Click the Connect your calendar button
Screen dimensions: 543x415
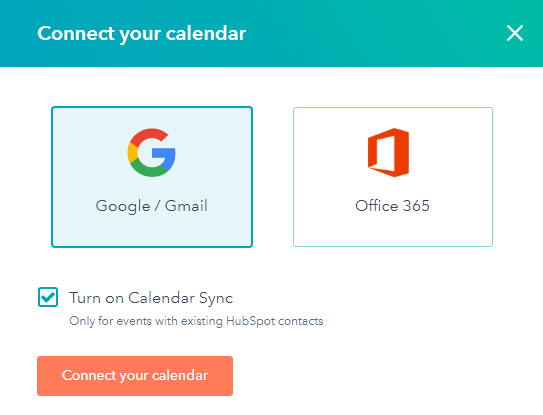[x=135, y=376]
